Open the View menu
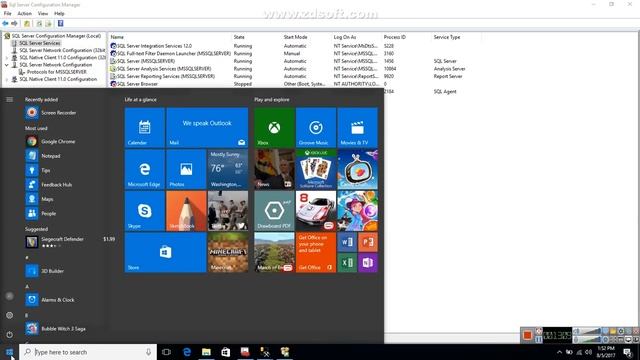This screenshot has width=640, height=360. pyautogui.click(x=43, y=13)
